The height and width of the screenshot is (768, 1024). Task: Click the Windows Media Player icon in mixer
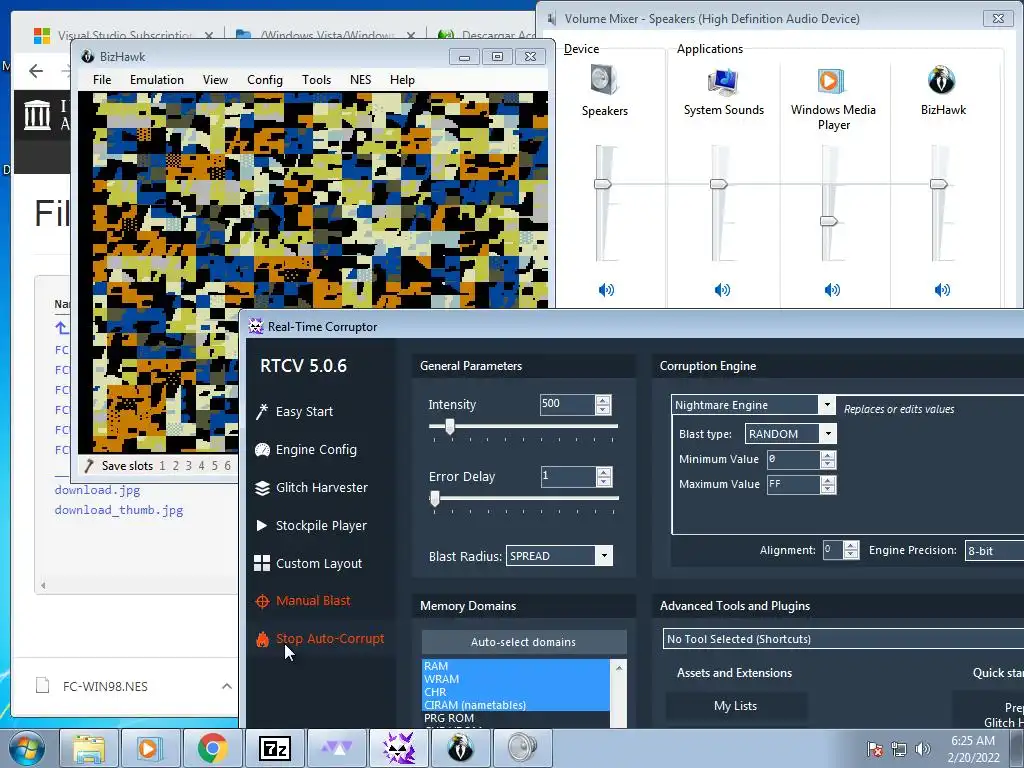pos(831,82)
